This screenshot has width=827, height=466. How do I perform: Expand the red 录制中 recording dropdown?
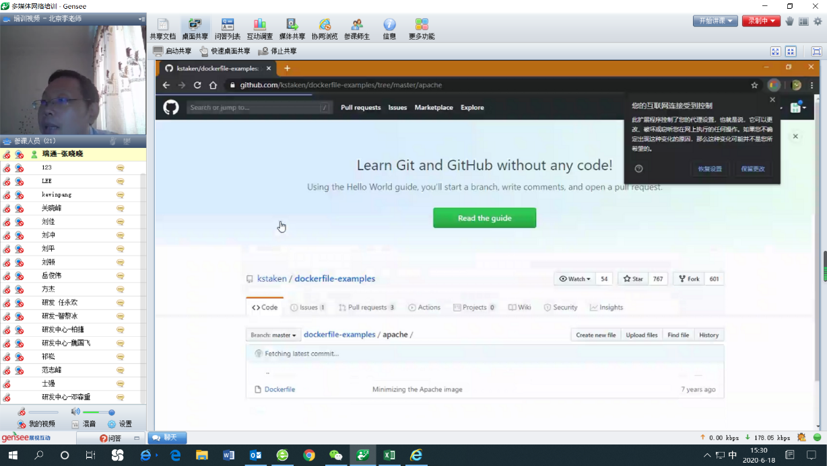click(x=761, y=21)
